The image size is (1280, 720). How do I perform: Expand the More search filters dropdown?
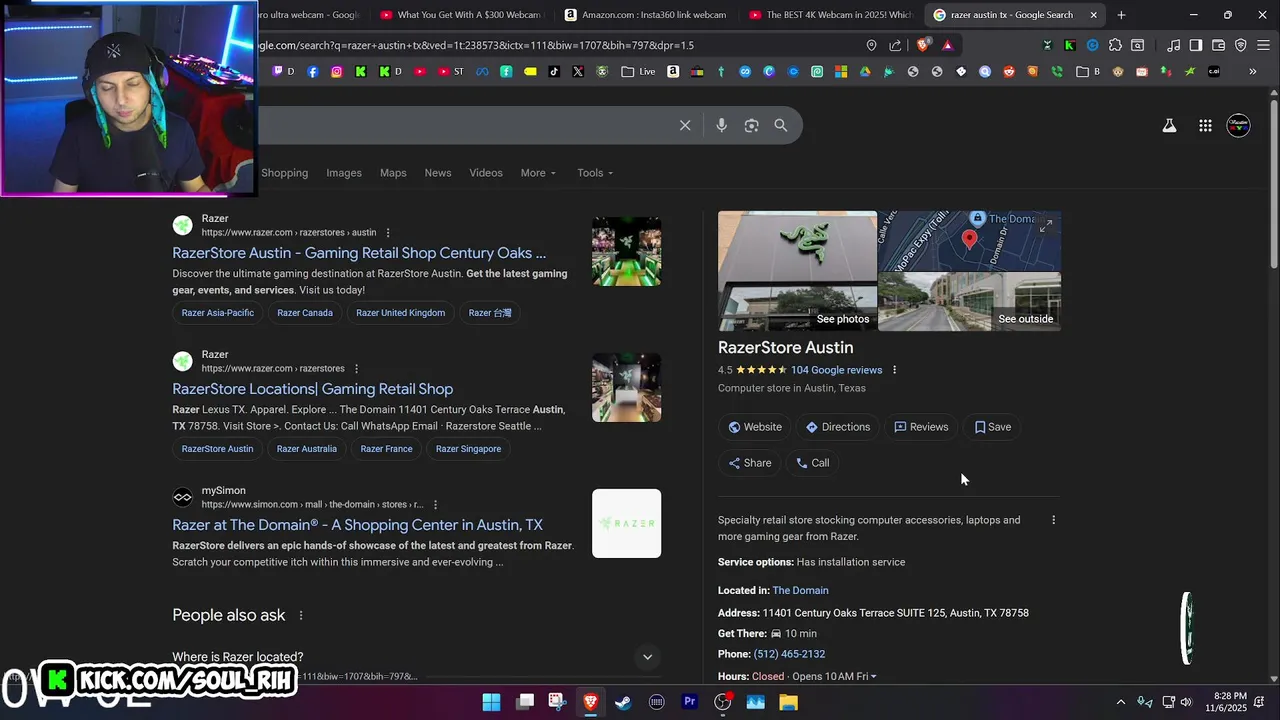point(538,173)
